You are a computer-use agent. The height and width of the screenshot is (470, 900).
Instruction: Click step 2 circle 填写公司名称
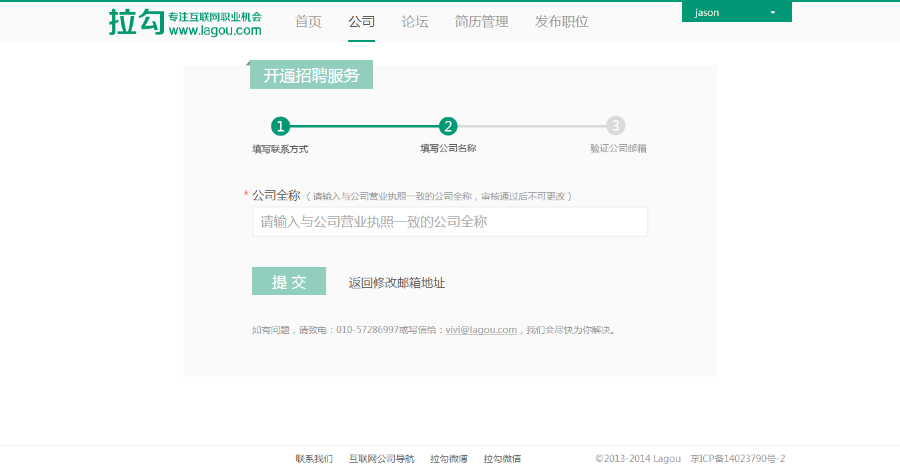coord(448,126)
